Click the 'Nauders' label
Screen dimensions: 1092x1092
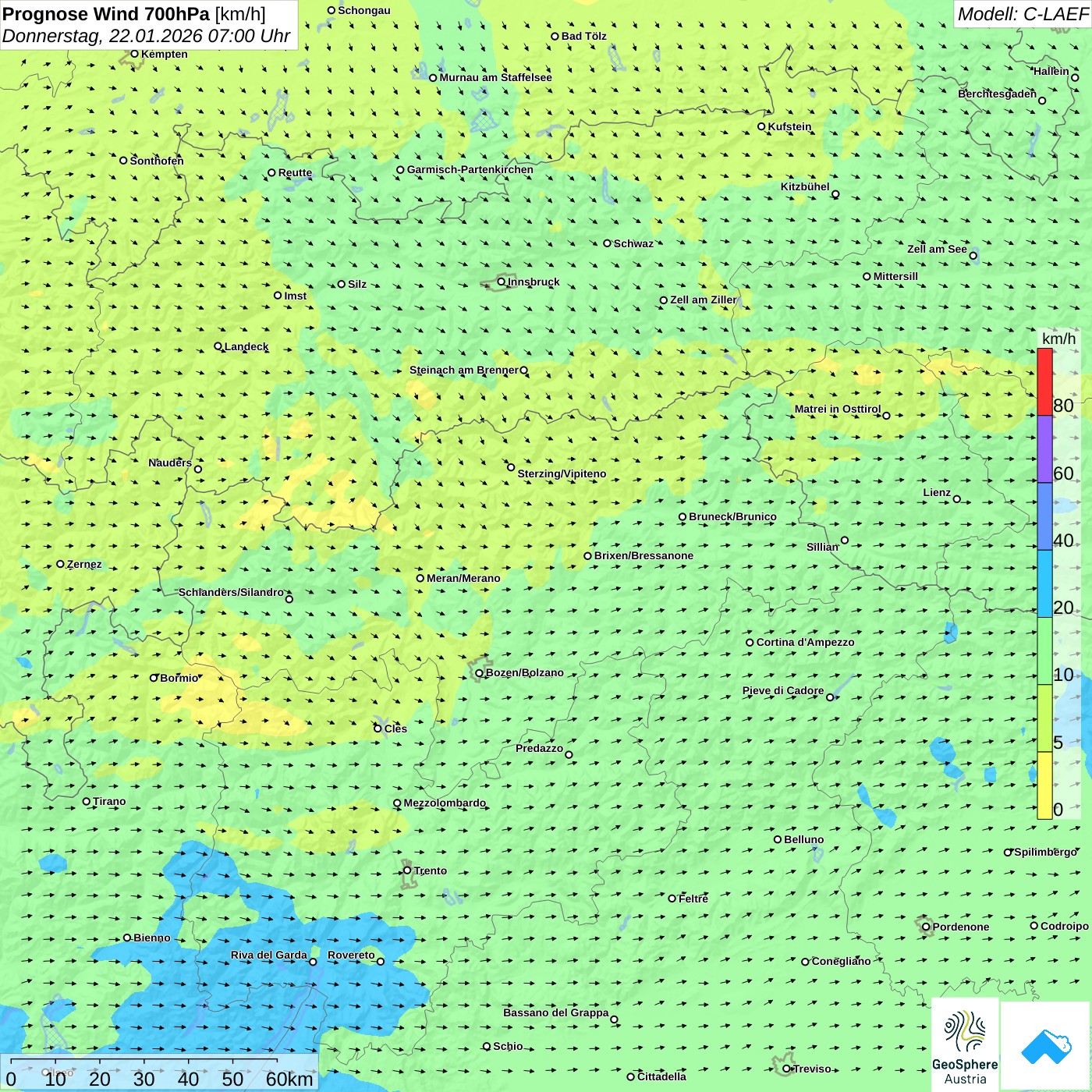170,463
